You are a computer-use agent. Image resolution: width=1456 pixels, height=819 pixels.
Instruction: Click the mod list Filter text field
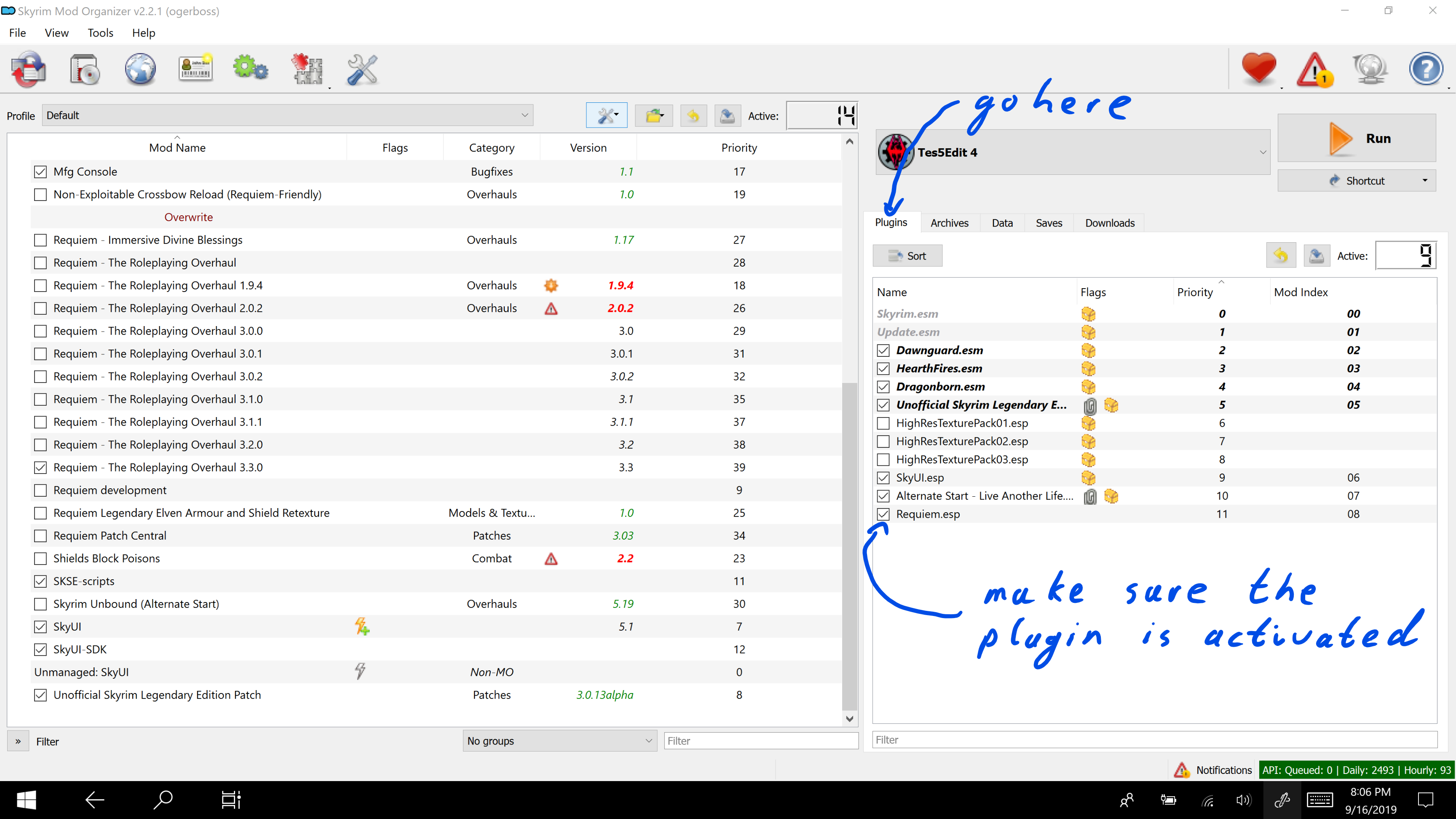(x=761, y=741)
